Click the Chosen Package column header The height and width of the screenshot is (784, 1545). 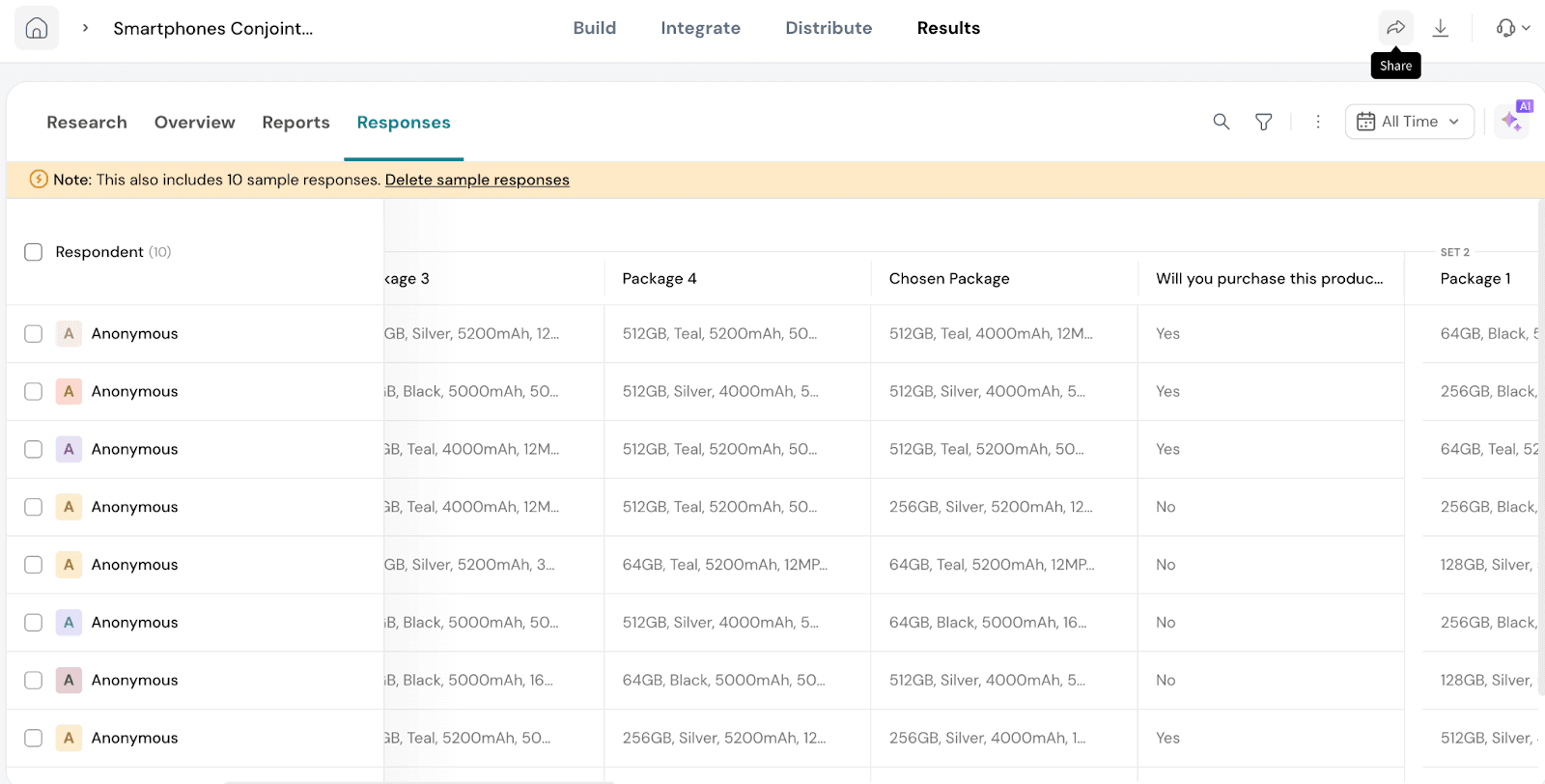949,279
